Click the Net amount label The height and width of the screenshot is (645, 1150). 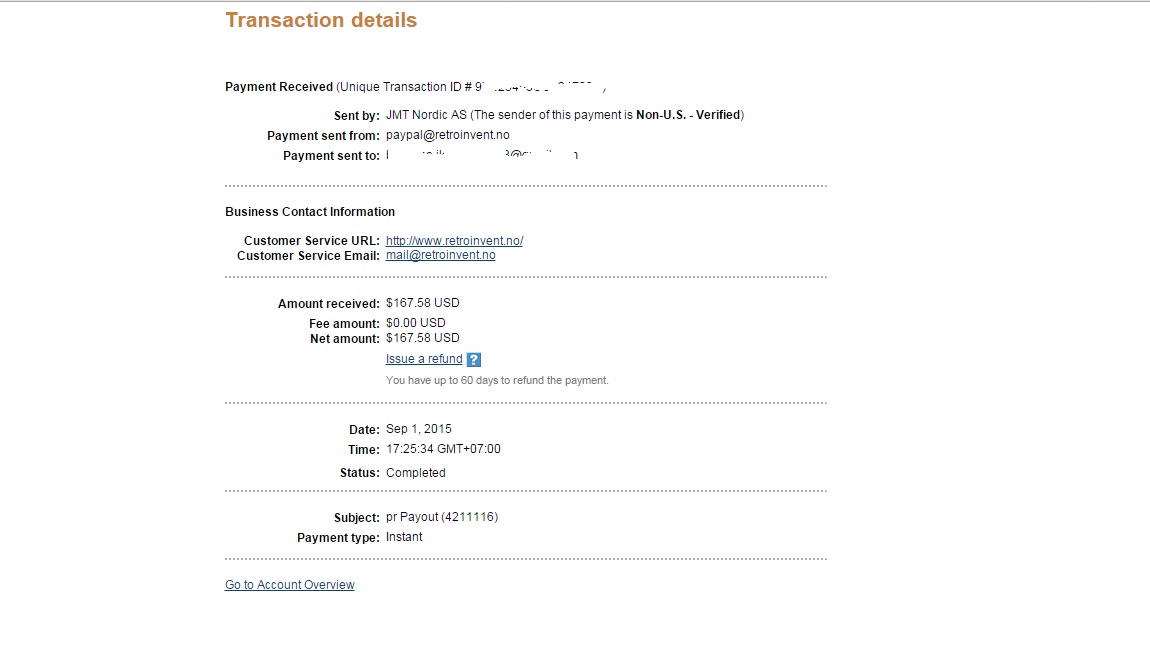[344, 339]
